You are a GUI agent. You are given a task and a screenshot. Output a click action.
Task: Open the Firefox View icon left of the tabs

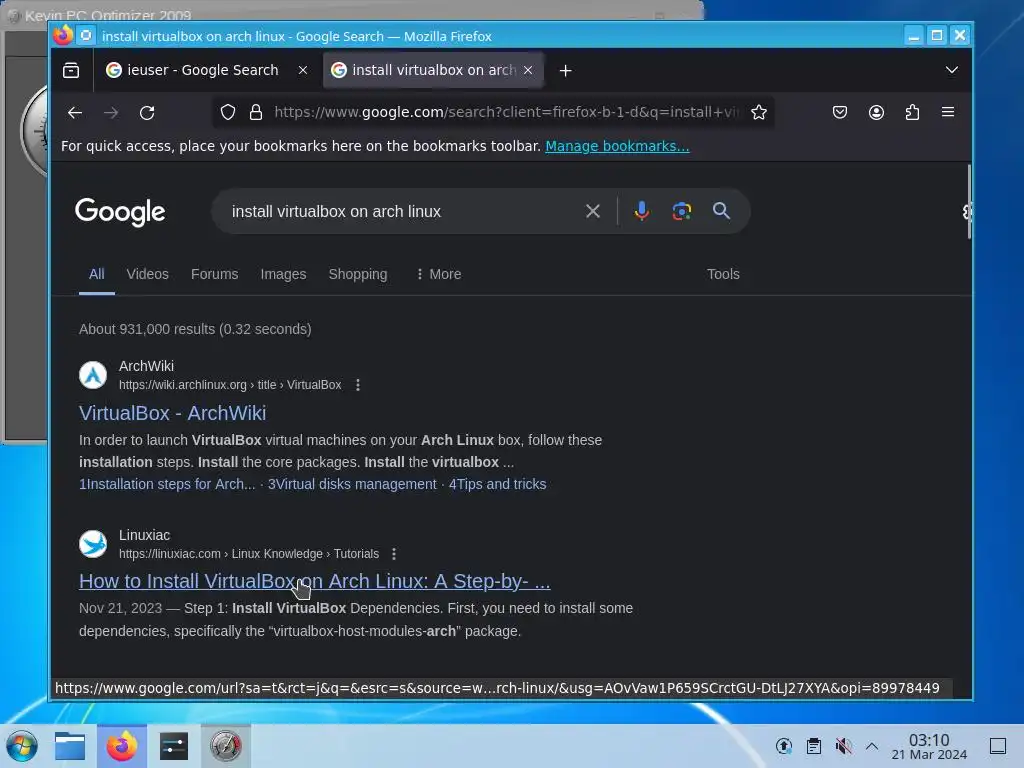[71, 70]
